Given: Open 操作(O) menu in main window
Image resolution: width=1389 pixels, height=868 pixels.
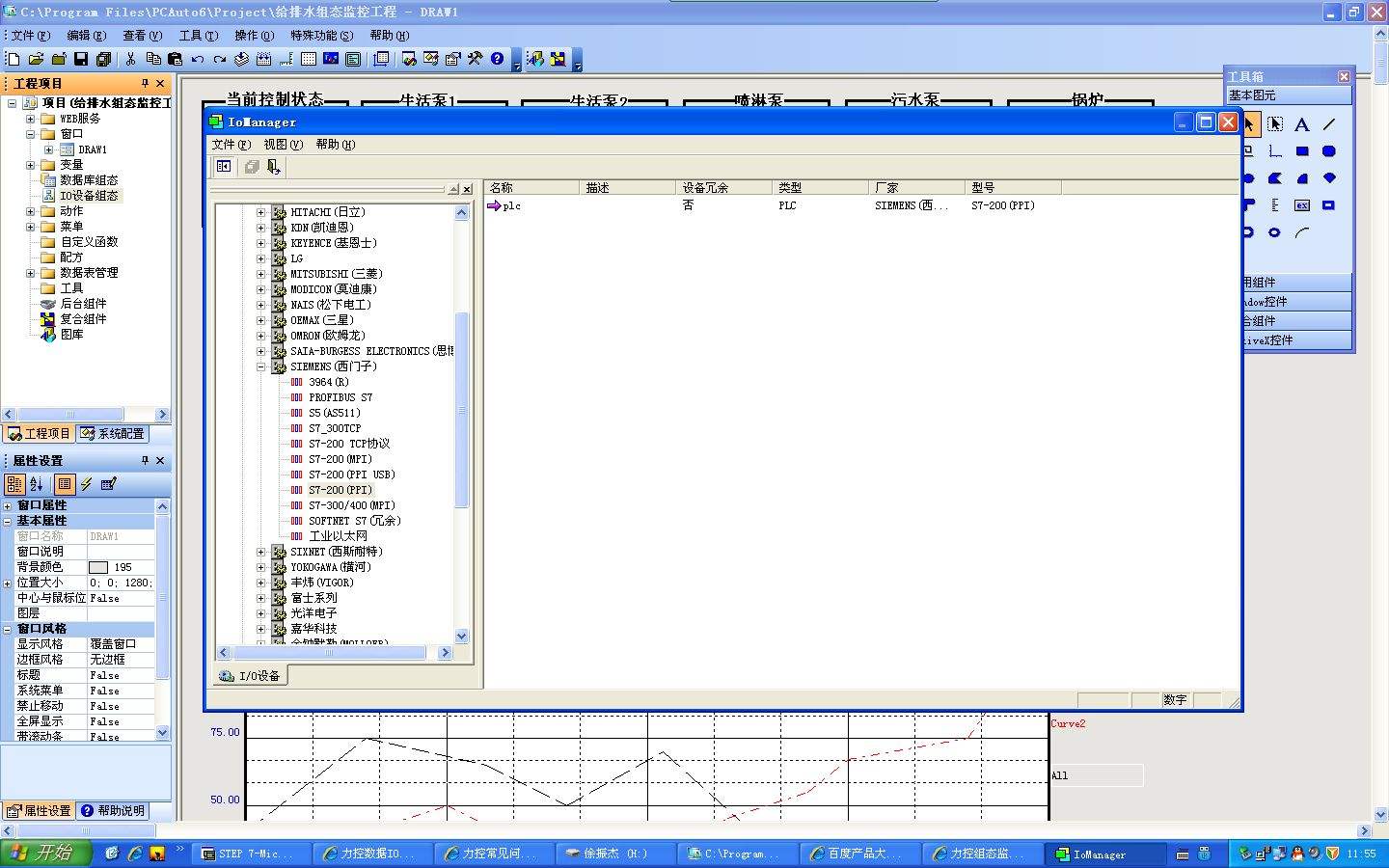Looking at the screenshot, I should (255, 36).
